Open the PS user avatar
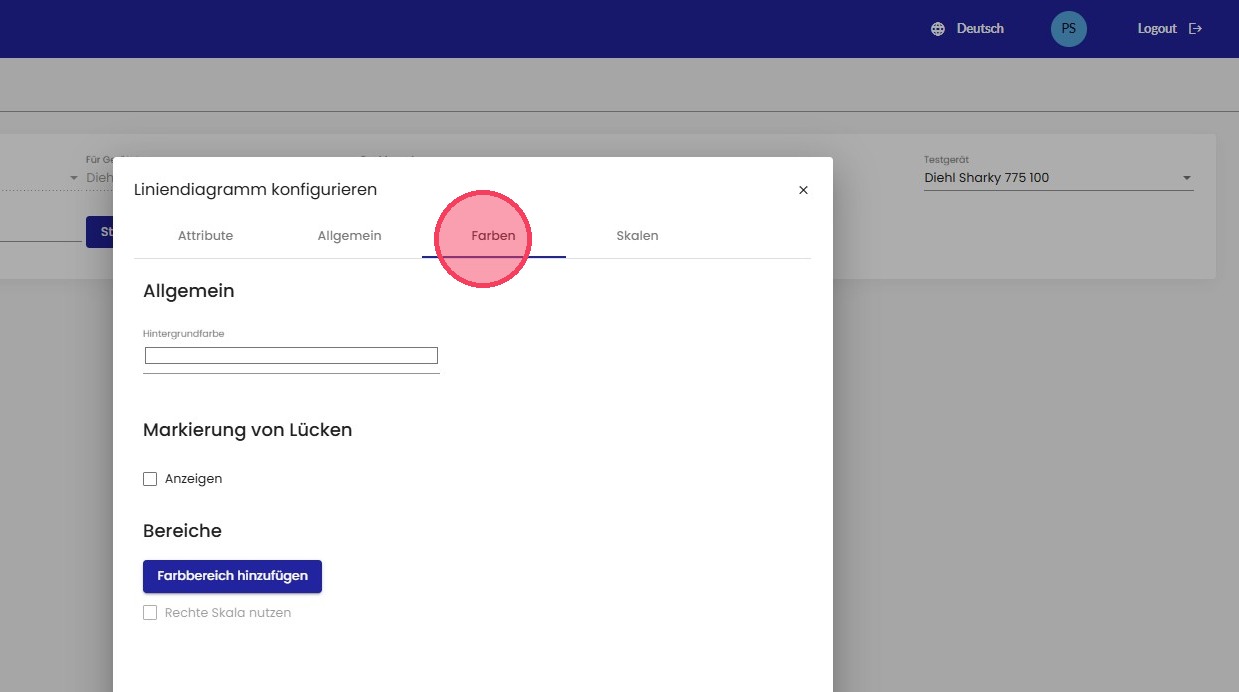 [x=1068, y=29]
